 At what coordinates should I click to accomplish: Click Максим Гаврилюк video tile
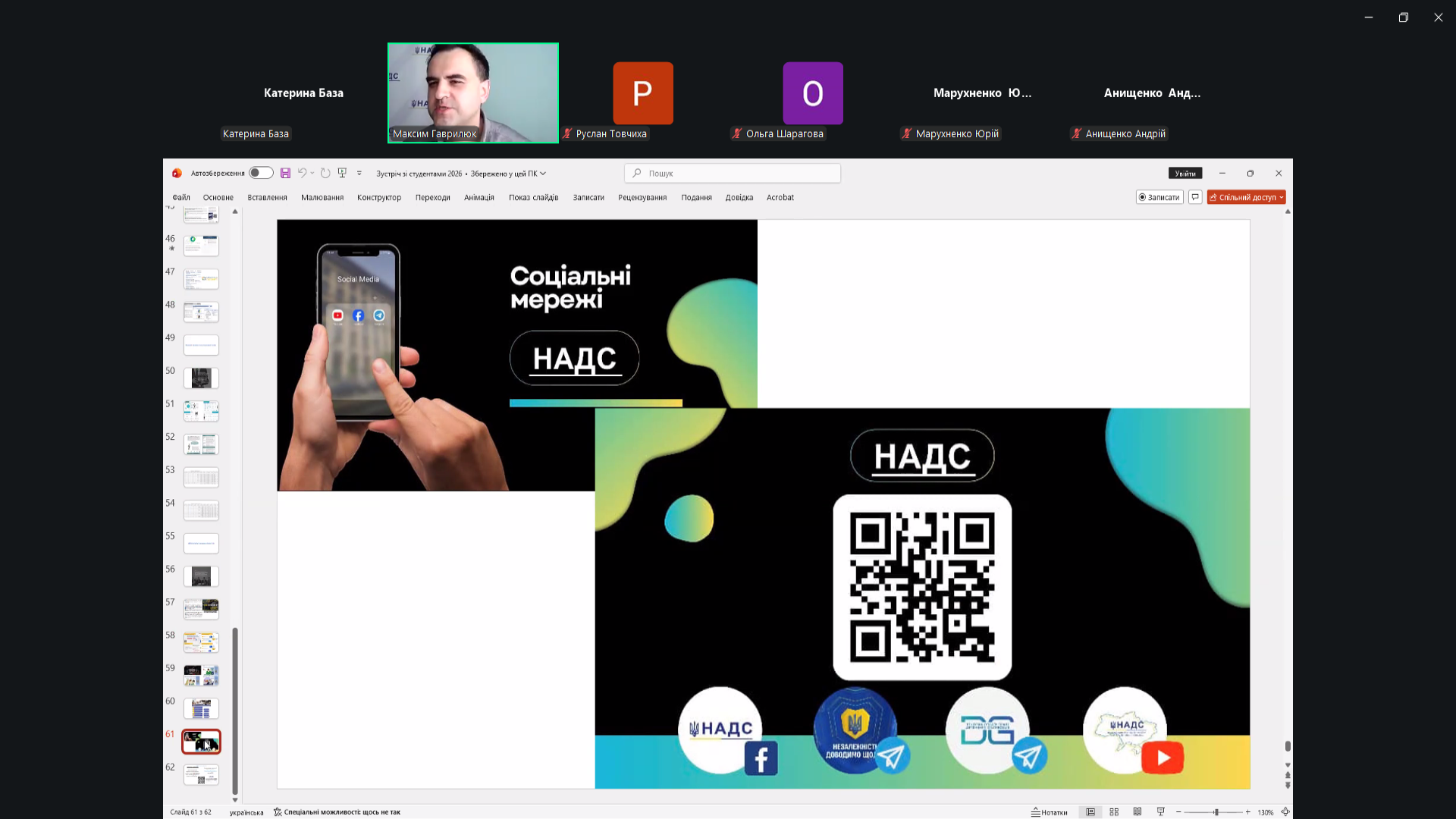(x=473, y=93)
